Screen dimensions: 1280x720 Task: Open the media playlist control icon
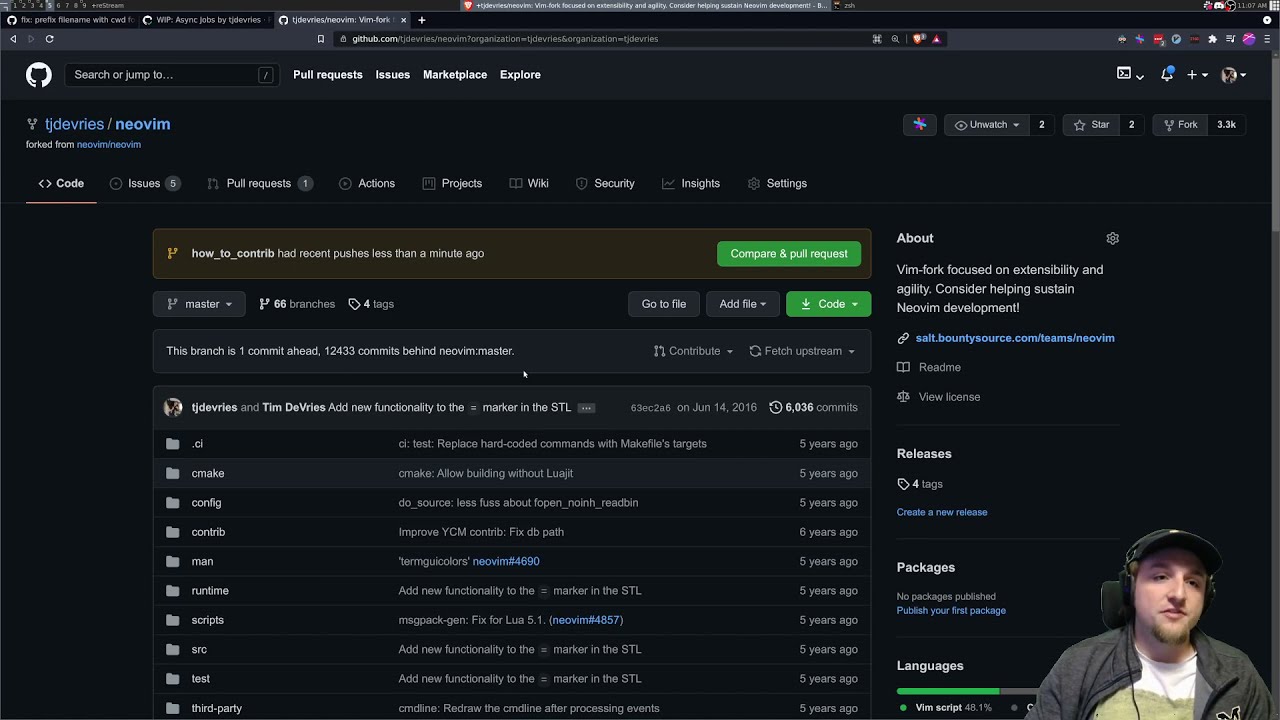coord(1230,39)
